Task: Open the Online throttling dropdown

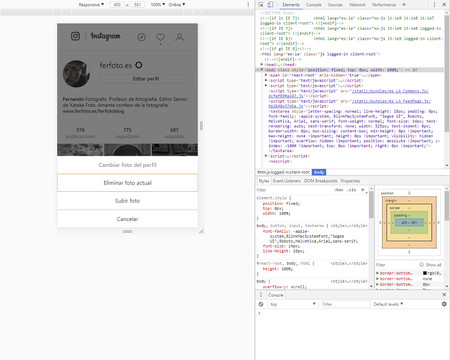Action: tap(177, 5)
